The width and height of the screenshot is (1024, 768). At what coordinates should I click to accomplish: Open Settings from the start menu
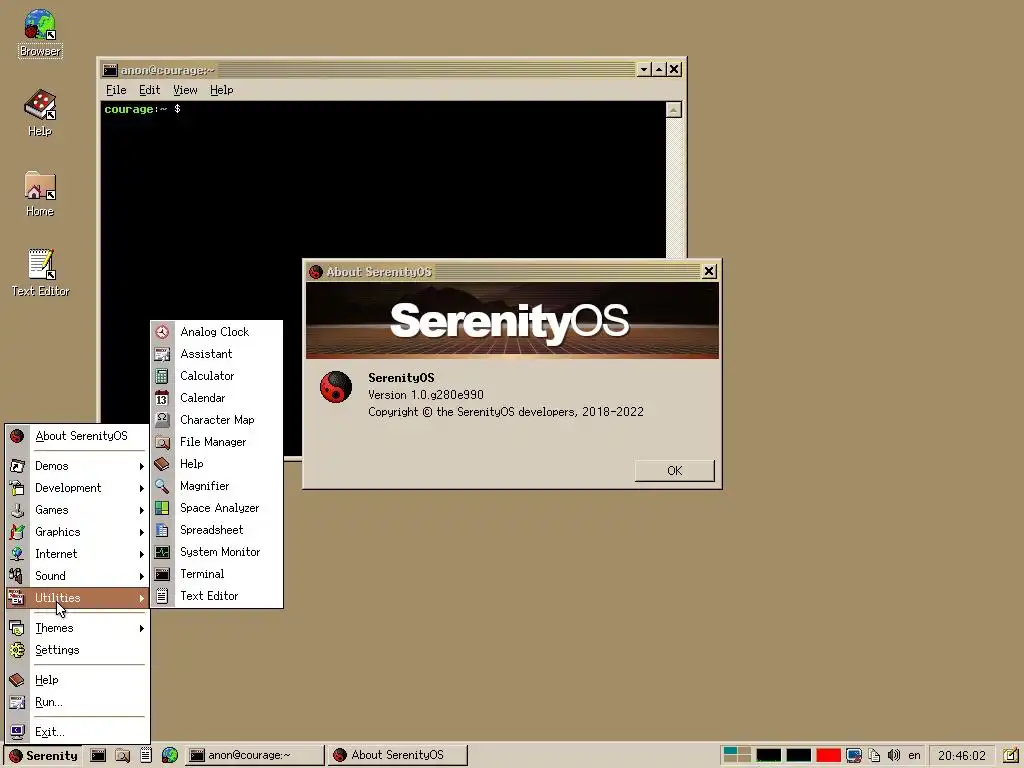click(77, 650)
